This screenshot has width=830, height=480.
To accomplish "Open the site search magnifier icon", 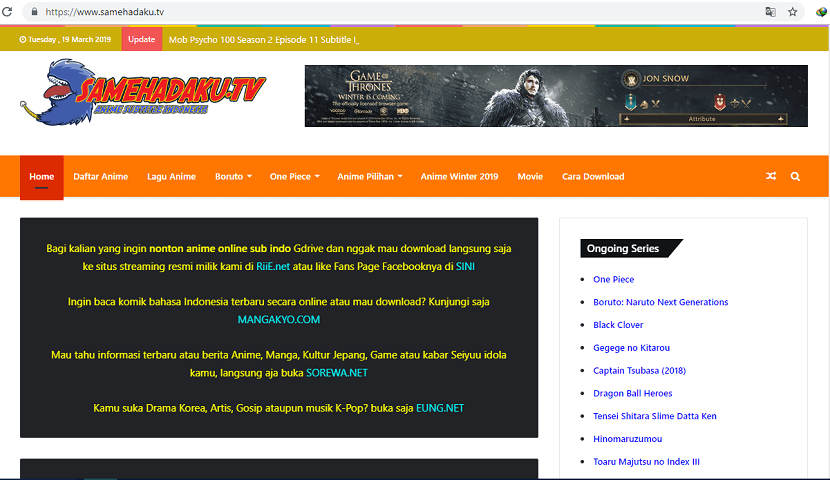I will [x=795, y=176].
